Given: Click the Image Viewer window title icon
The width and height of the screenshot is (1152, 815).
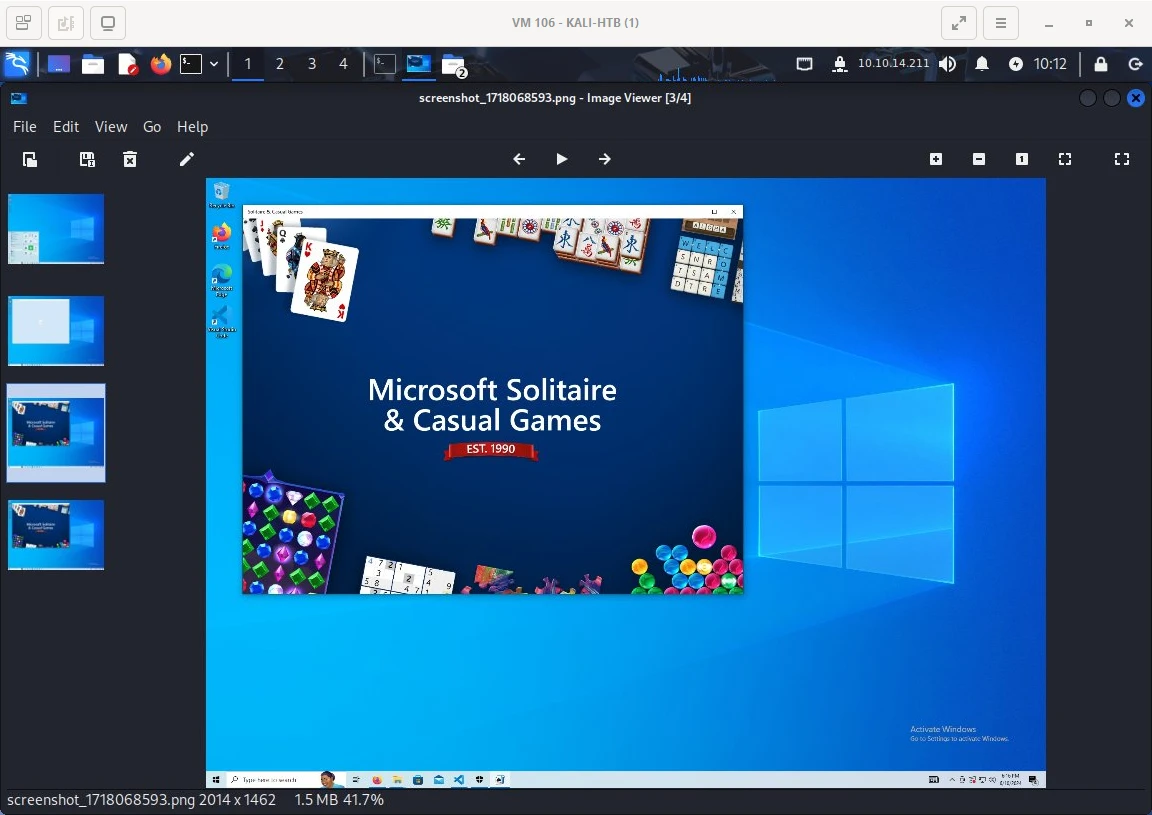Looking at the screenshot, I should tap(19, 98).
